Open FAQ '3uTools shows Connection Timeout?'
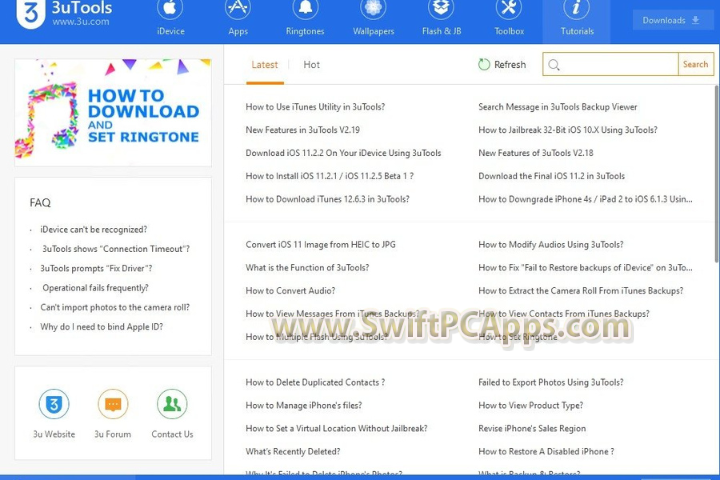 click(x=116, y=248)
